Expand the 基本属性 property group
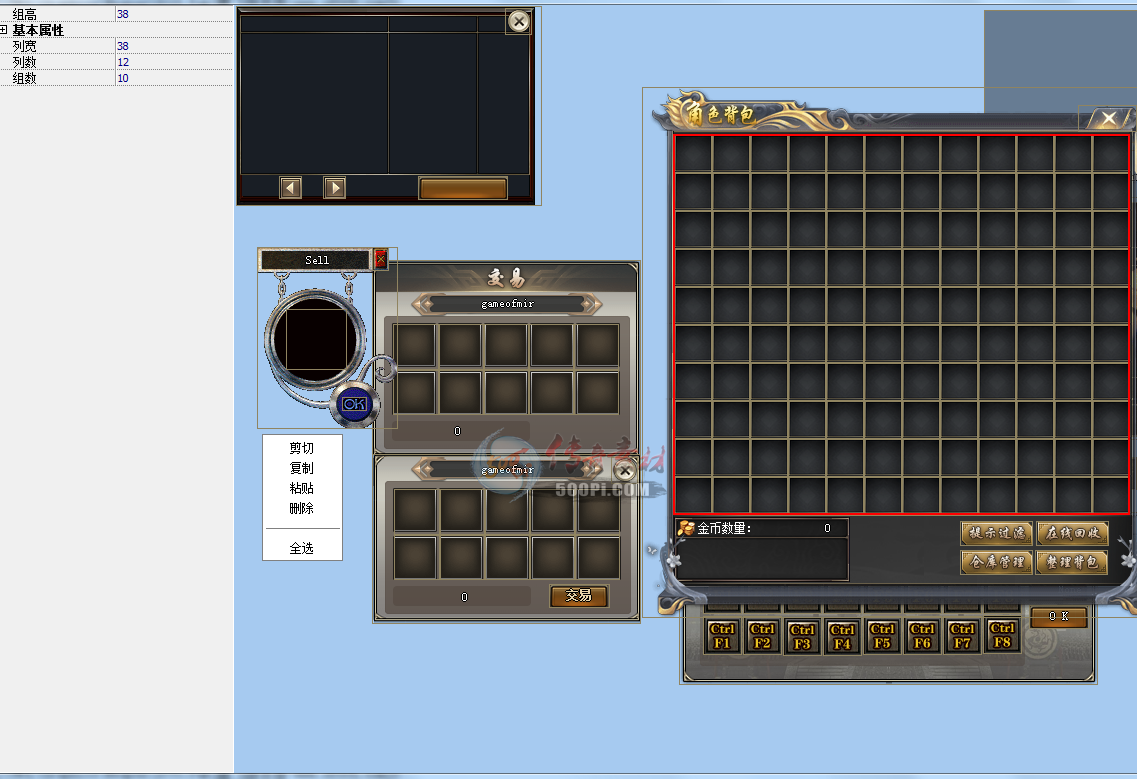Viewport: 1137px width, 779px height. (x=4, y=30)
